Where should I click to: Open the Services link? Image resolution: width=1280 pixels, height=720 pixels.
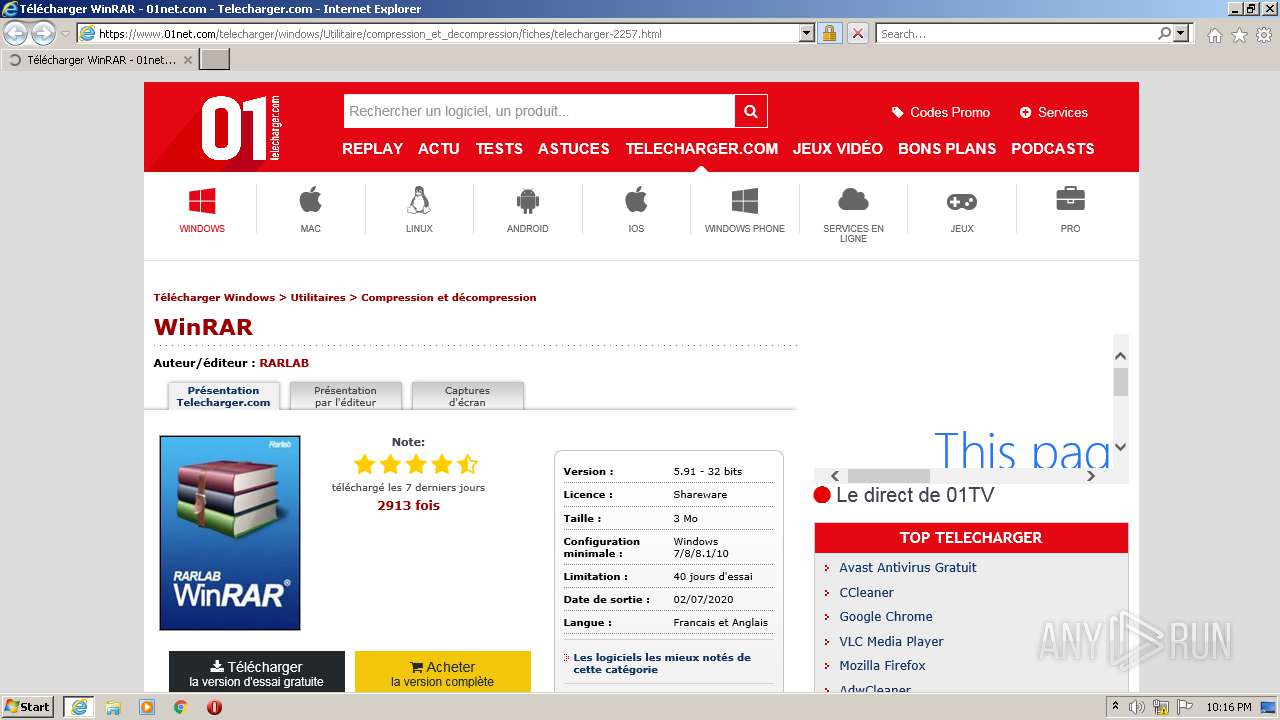[1054, 112]
